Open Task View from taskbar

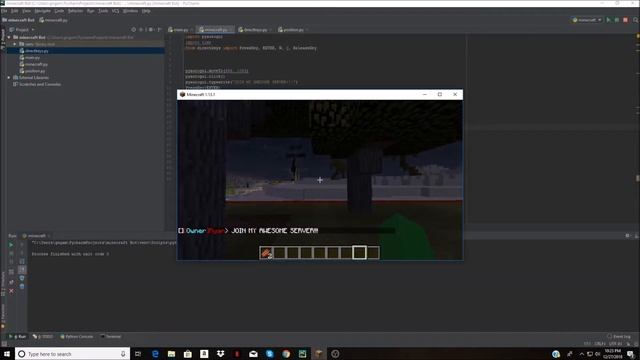[138, 354]
